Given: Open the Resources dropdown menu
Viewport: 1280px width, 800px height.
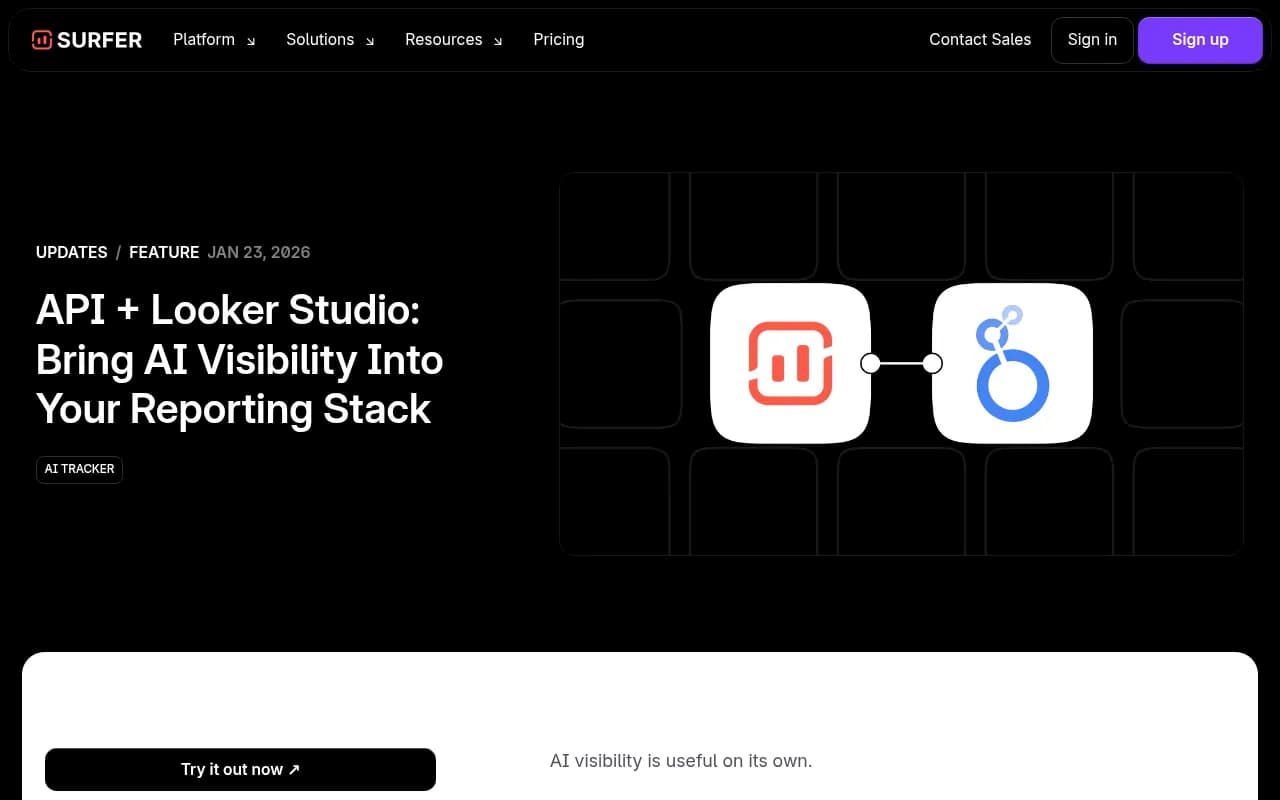Looking at the screenshot, I should point(444,39).
